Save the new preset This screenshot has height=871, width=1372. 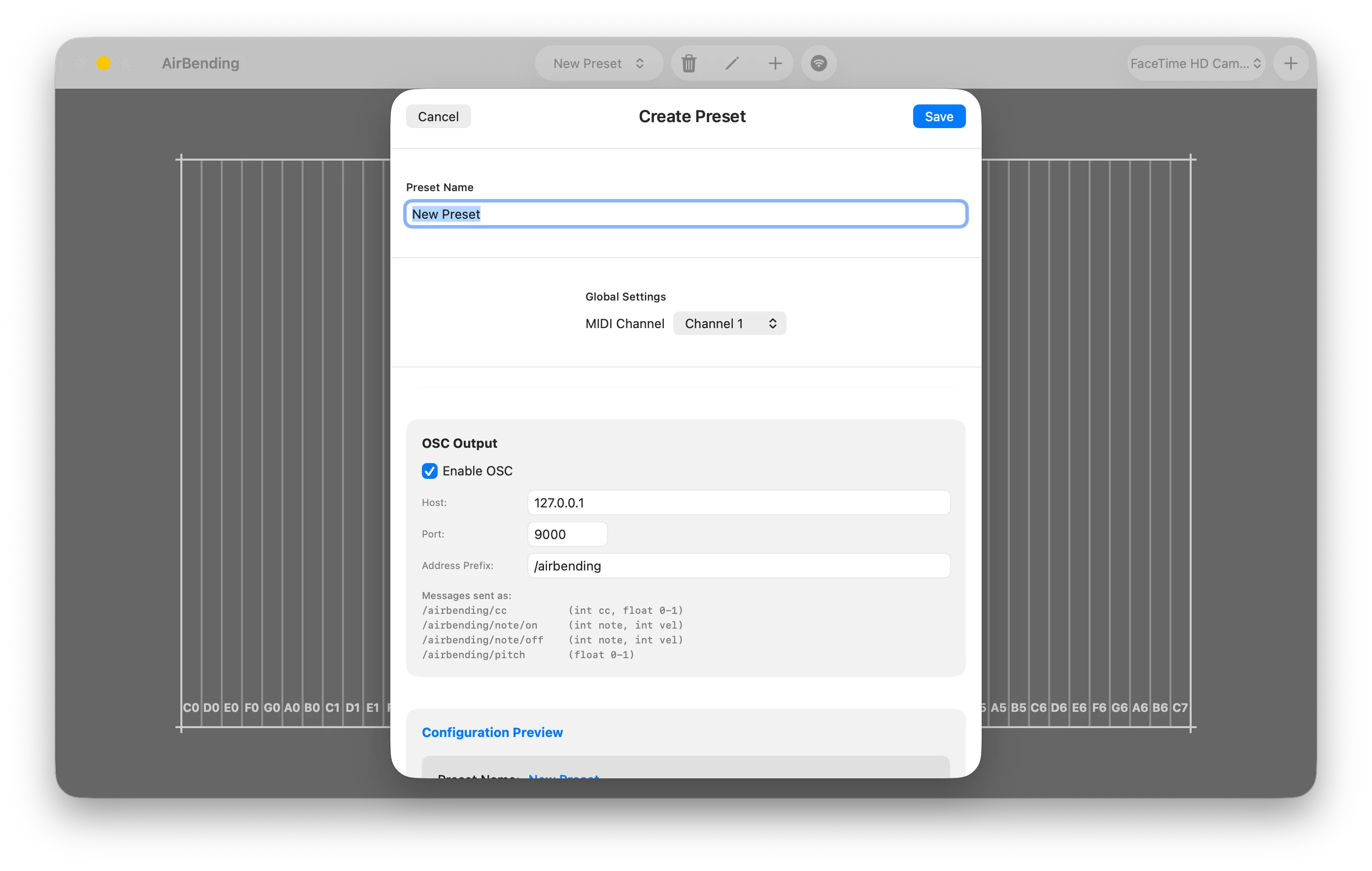pyautogui.click(x=938, y=116)
